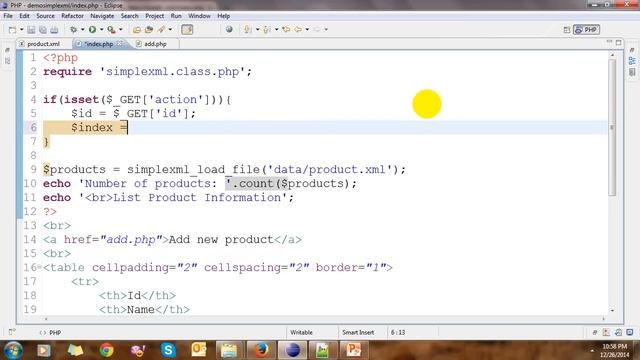The height and width of the screenshot is (360, 640).
Task: Open Firefox from the taskbar
Action: click(261, 350)
